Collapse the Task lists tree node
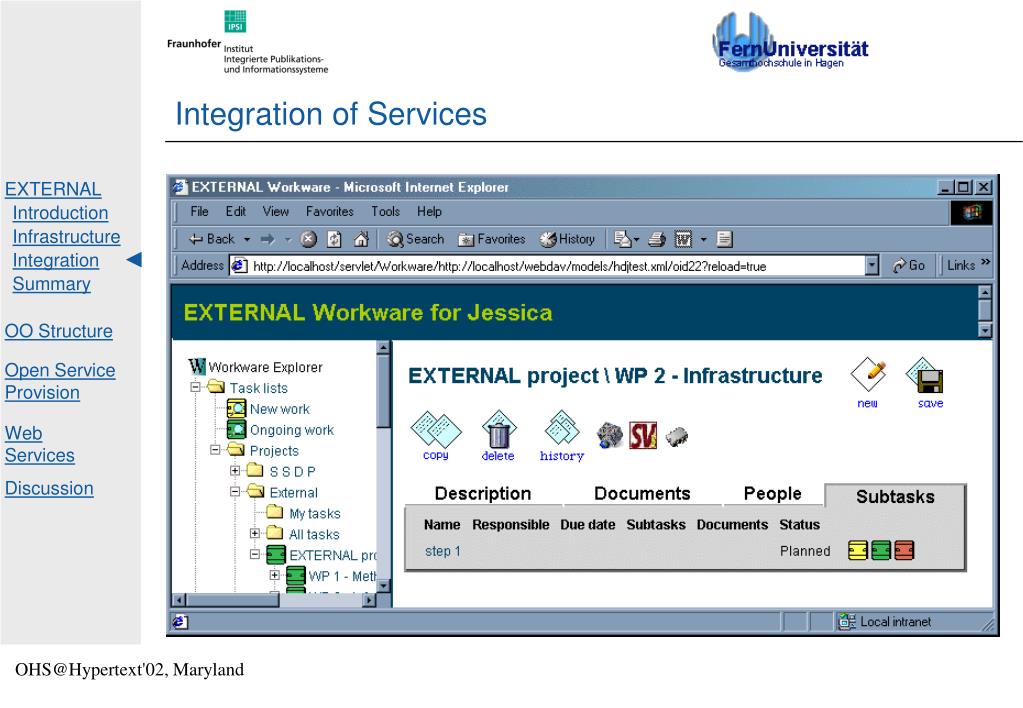This screenshot has height=708, width=1023. pos(195,387)
